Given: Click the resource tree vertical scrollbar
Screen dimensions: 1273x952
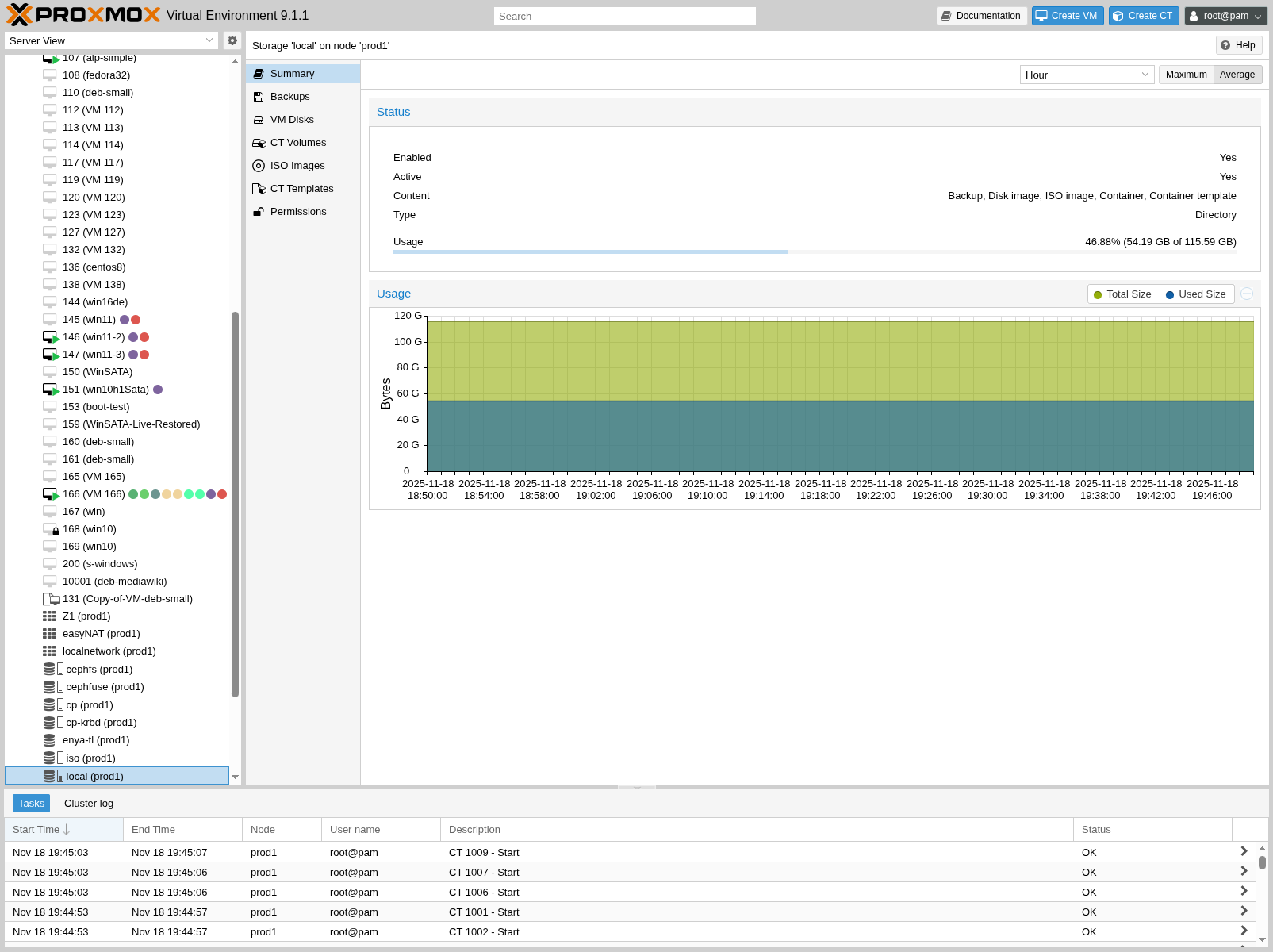Looking at the screenshot, I should coord(235,504).
